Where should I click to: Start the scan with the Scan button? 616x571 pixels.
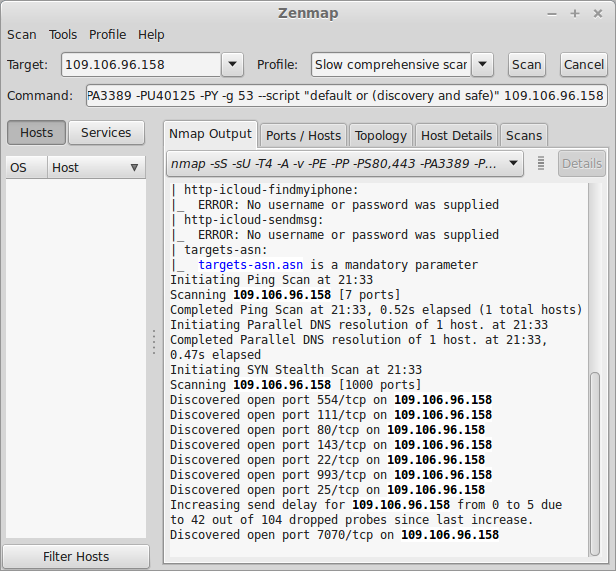pyautogui.click(x=526, y=64)
